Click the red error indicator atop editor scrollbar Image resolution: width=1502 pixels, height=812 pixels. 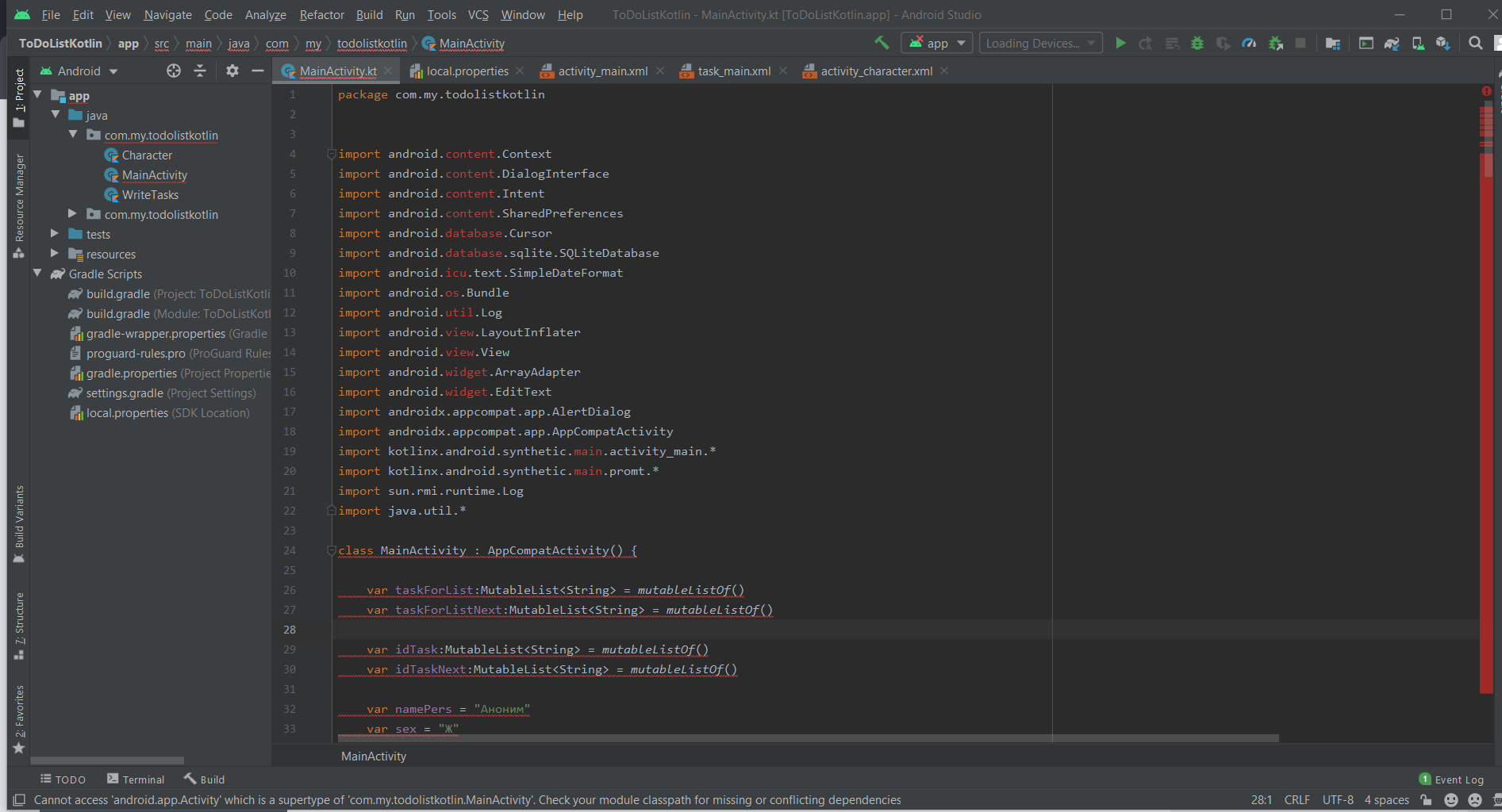point(1486,91)
